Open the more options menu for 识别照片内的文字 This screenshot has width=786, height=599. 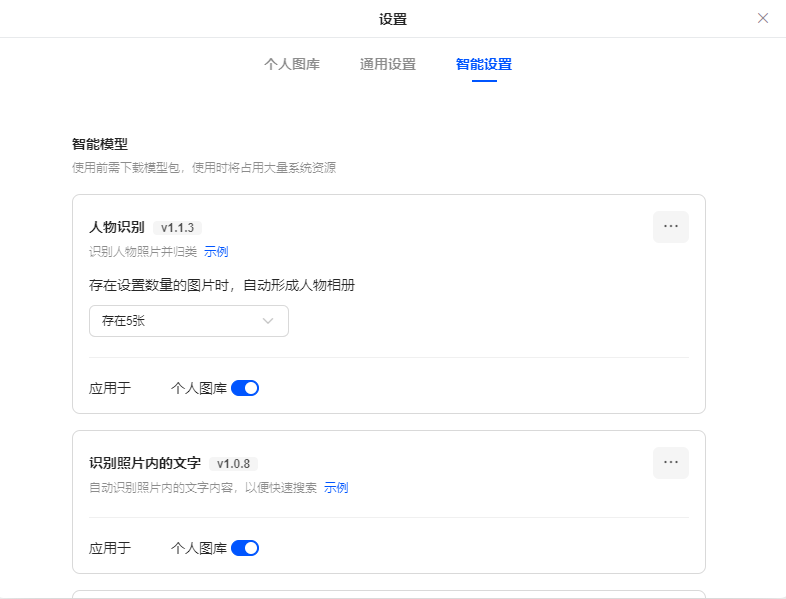(x=671, y=463)
